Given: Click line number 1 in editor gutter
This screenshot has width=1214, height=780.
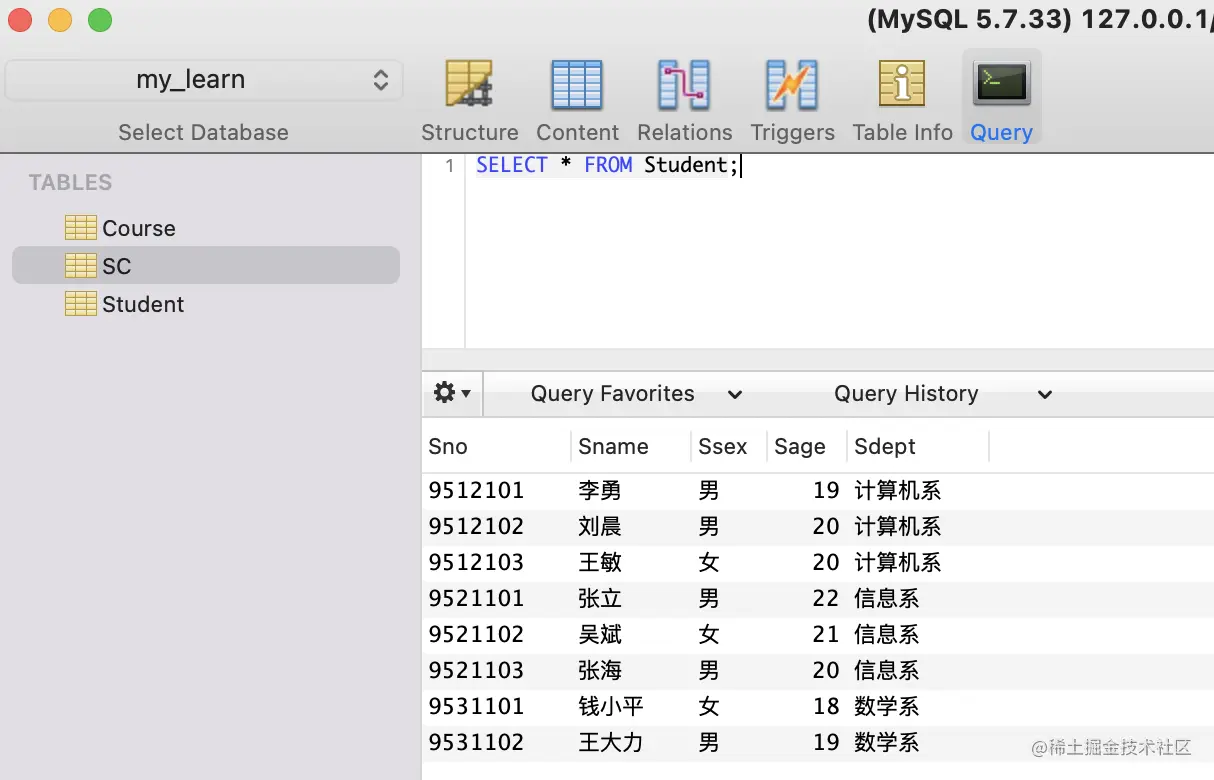Looking at the screenshot, I should 450,165.
